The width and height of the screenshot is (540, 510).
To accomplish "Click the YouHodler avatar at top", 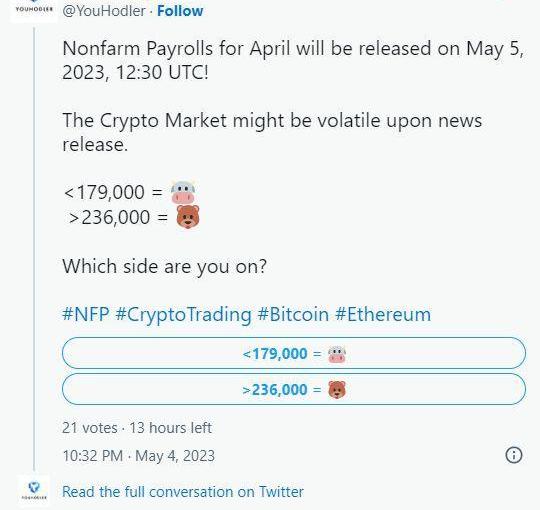I will click(34, 10).
